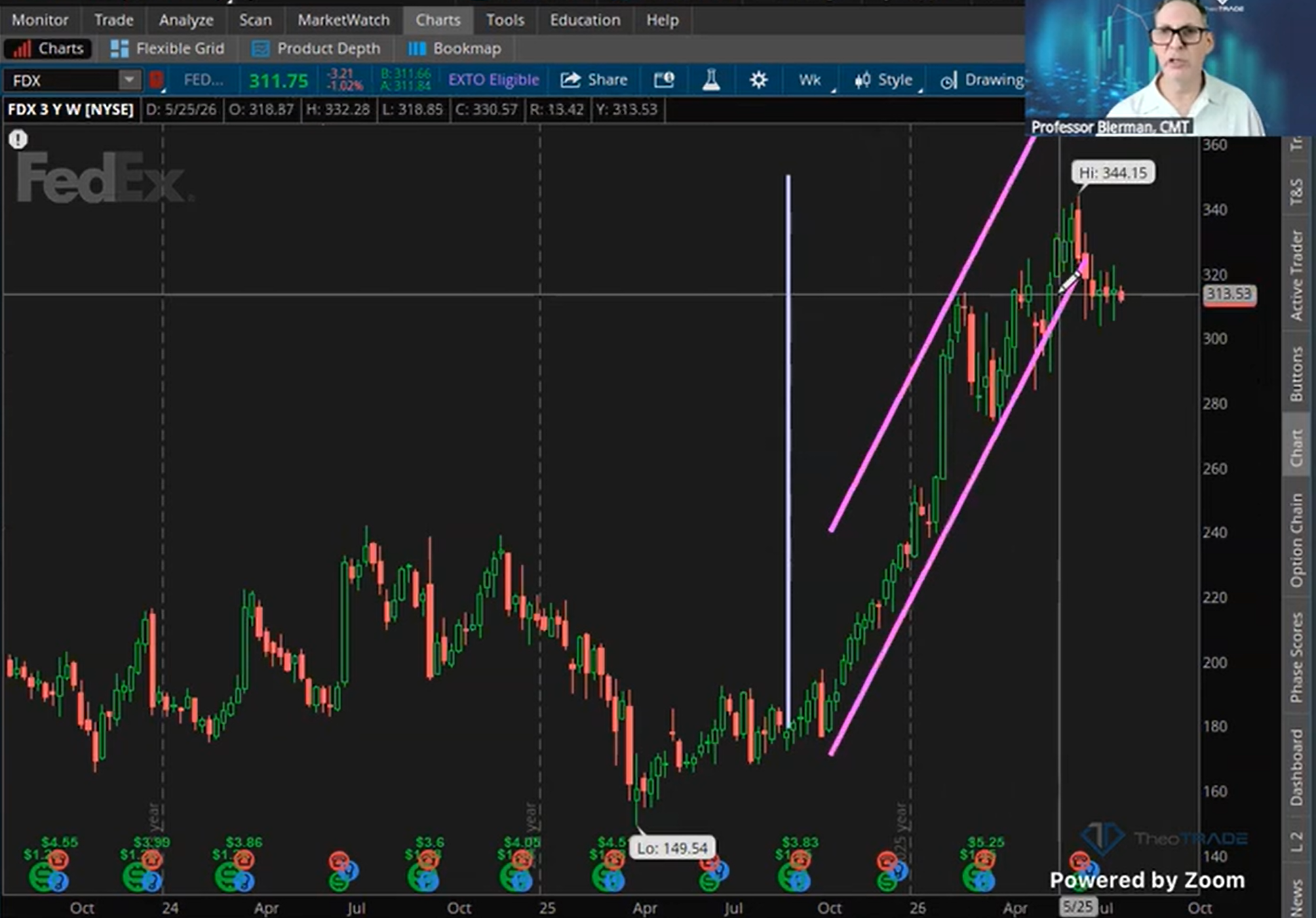Click the FDX 3 Y W [NYSE] chart title
Viewport: 1316px width, 918px height.
pyautogui.click(x=71, y=110)
